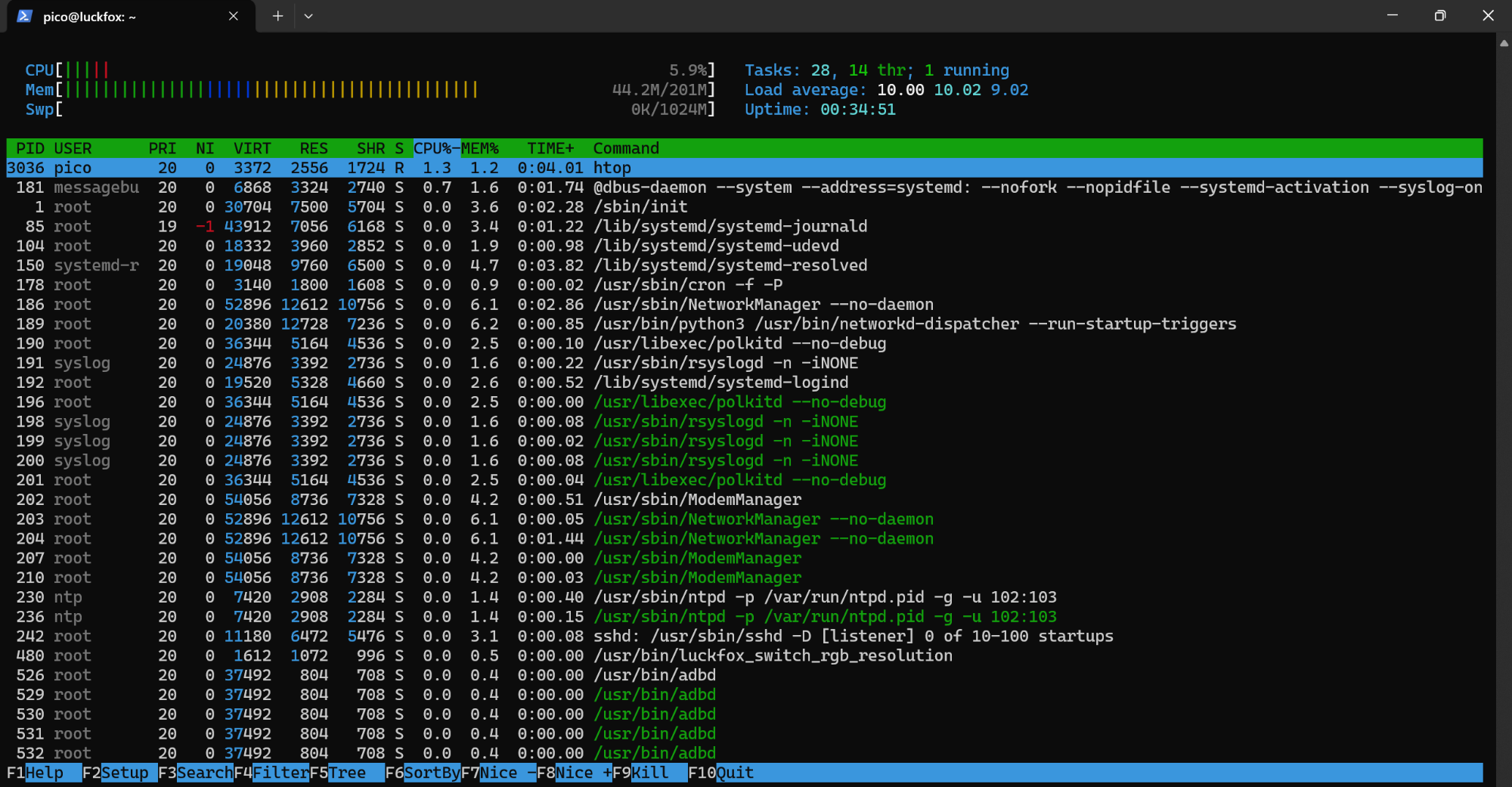Select PID 202 ModemManager row

pyautogui.click(x=745, y=500)
